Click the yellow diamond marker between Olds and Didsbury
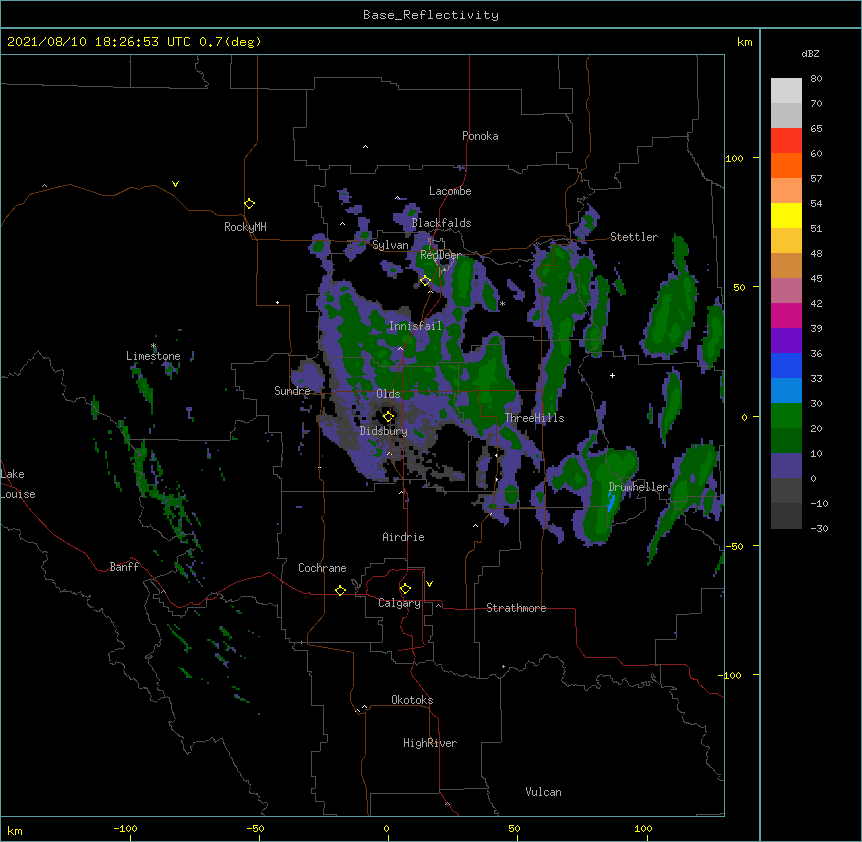Viewport: 862px width, 842px height. pos(388,416)
